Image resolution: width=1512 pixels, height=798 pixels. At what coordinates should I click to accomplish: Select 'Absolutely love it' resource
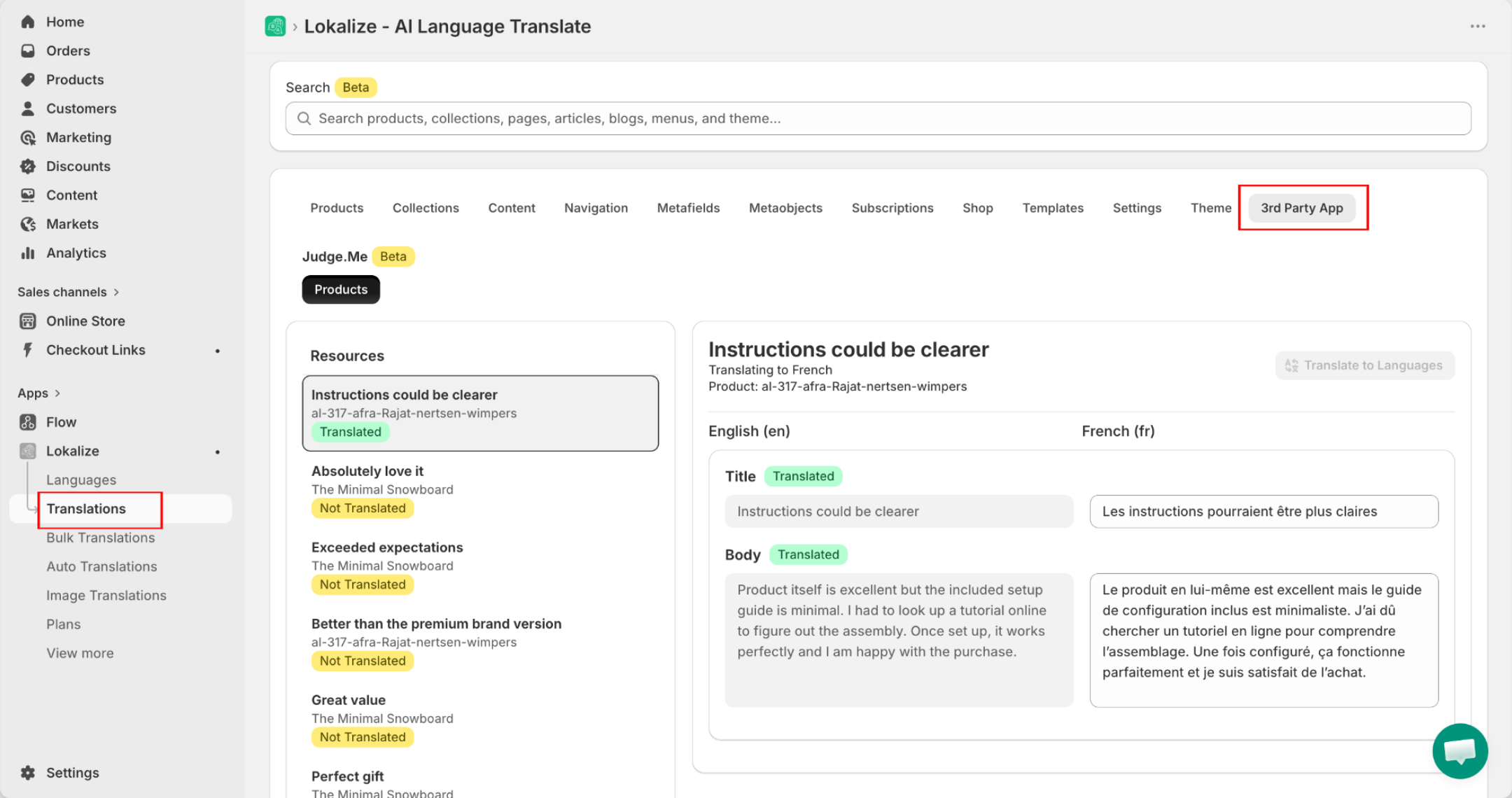tap(480, 489)
